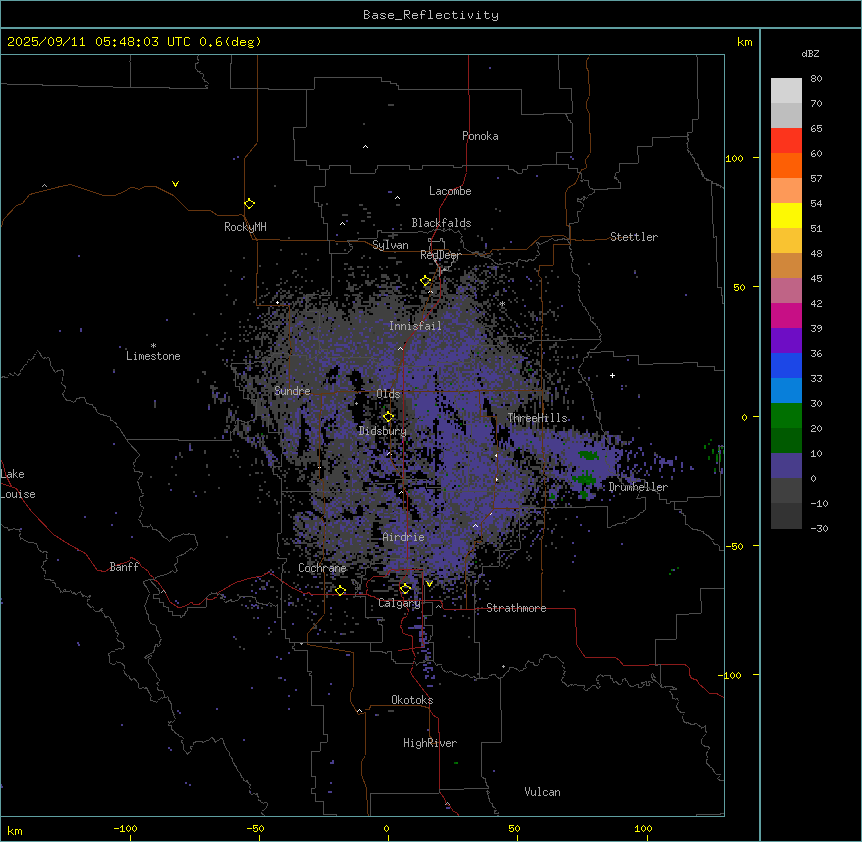862x842 pixels.
Task: Click the Banff label
Action: pos(124,567)
